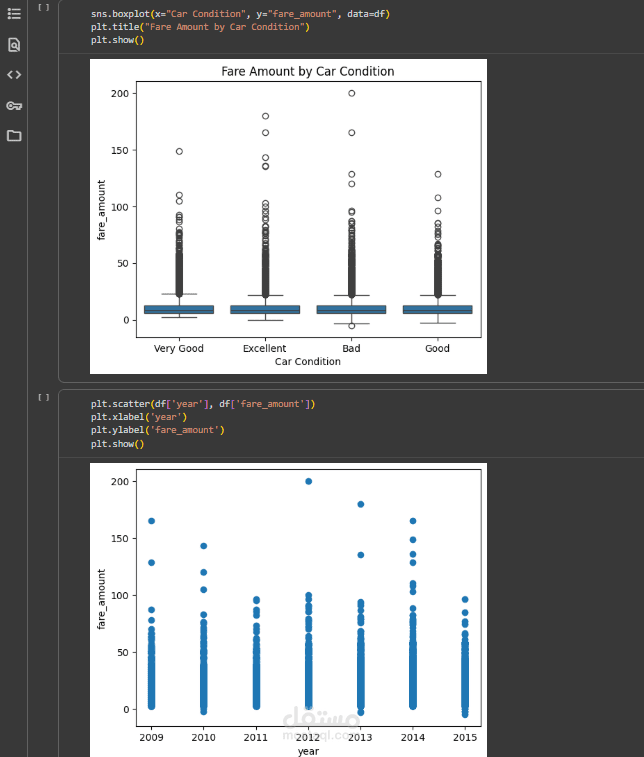Click the plt.xlabel('year') line
The width and height of the screenshot is (644, 757).
coord(139,417)
